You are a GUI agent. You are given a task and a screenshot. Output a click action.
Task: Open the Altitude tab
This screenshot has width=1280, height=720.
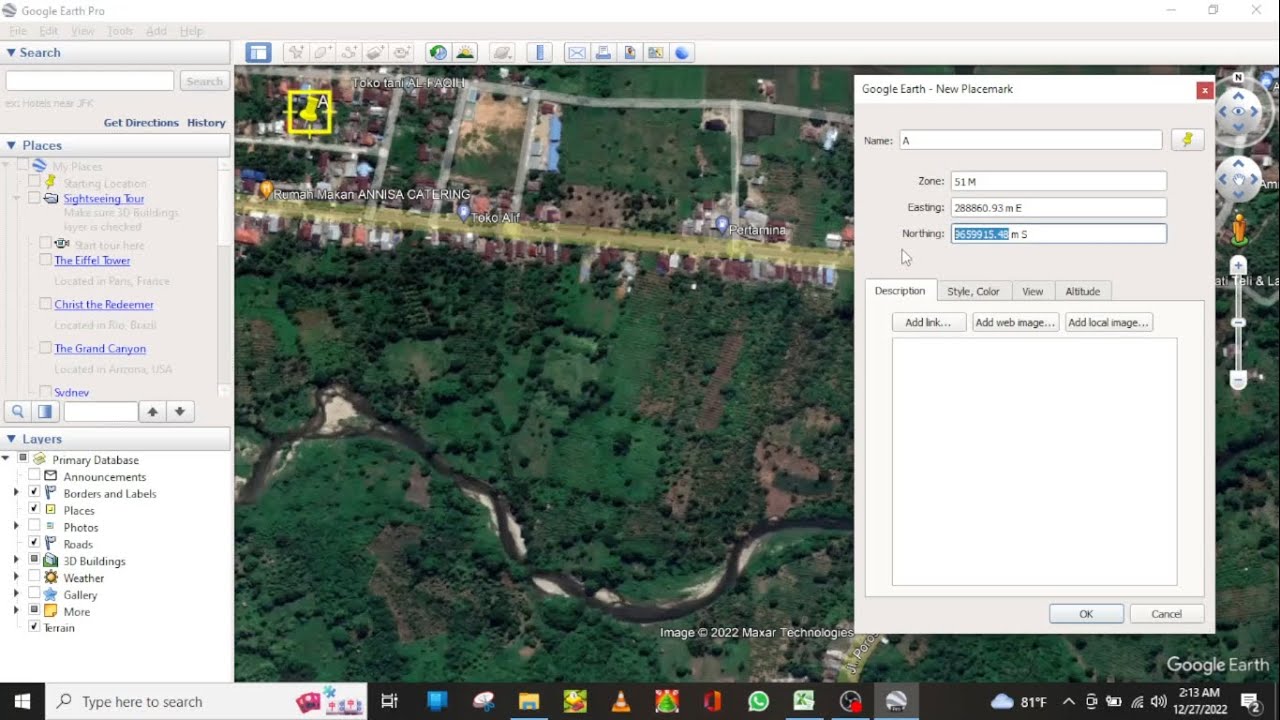(1082, 291)
